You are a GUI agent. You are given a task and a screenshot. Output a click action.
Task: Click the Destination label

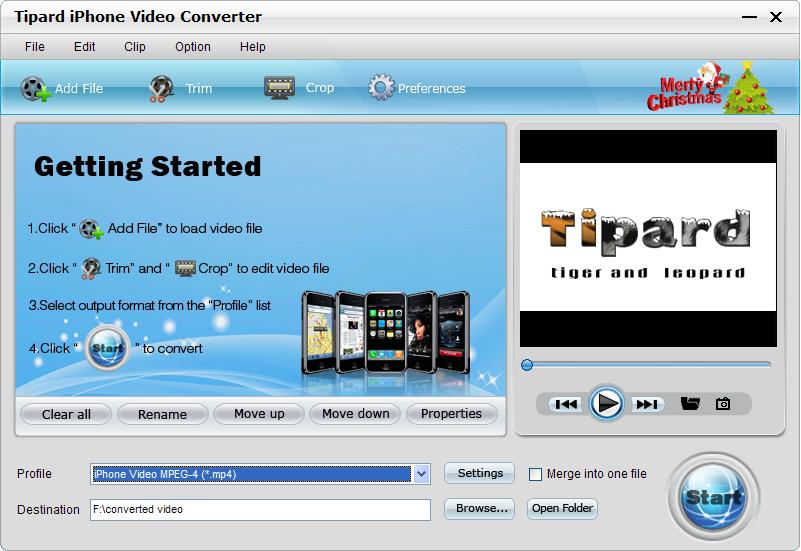(x=48, y=510)
